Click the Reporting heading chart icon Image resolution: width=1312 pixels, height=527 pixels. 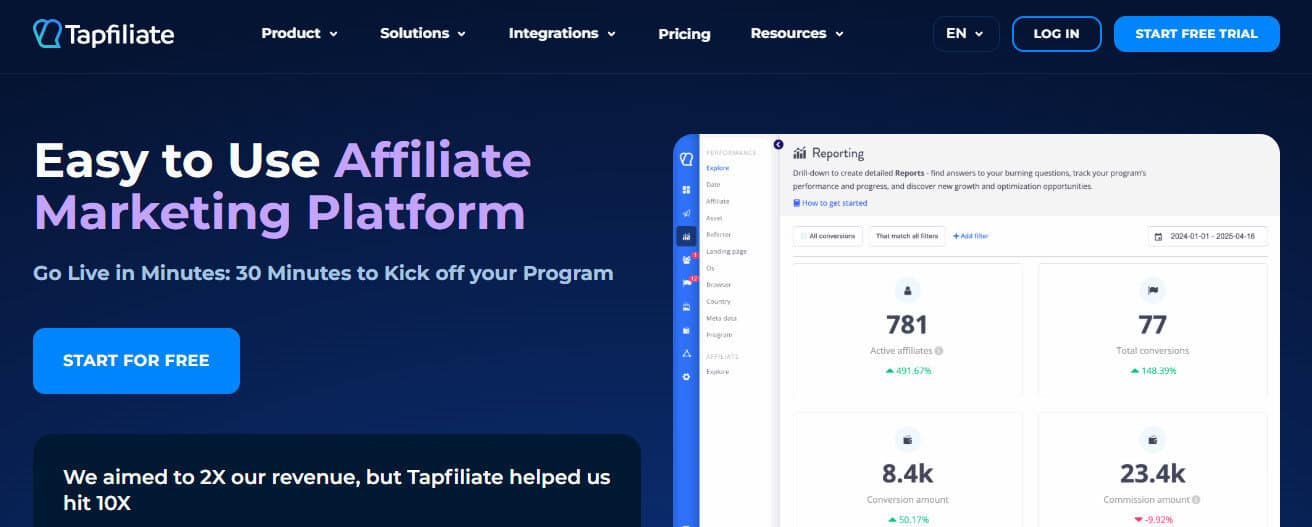(799, 153)
